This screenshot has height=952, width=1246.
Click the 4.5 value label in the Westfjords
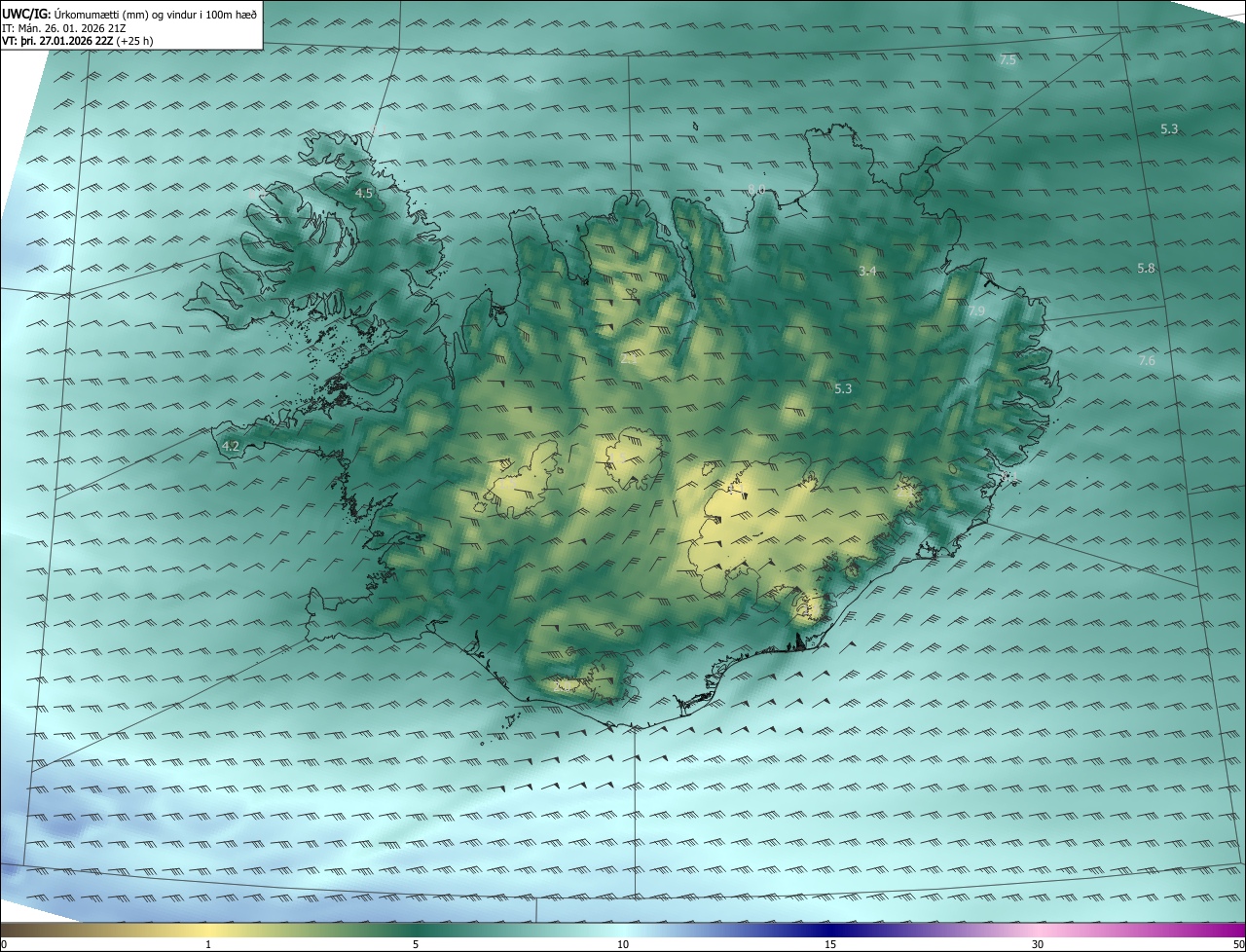tap(364, 194)
